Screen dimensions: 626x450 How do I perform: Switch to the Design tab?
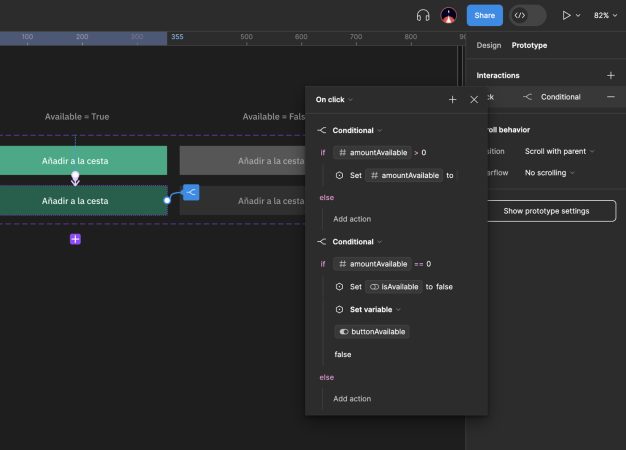click(x=489, y=45)
